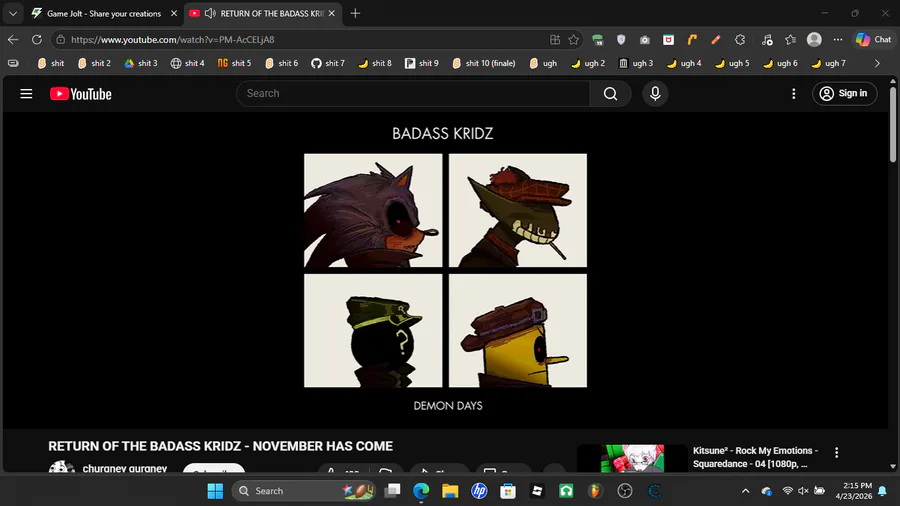Viewport: 900px width, 506px height.
Task: Focus the YouTube search box
Action: [413, 94]
